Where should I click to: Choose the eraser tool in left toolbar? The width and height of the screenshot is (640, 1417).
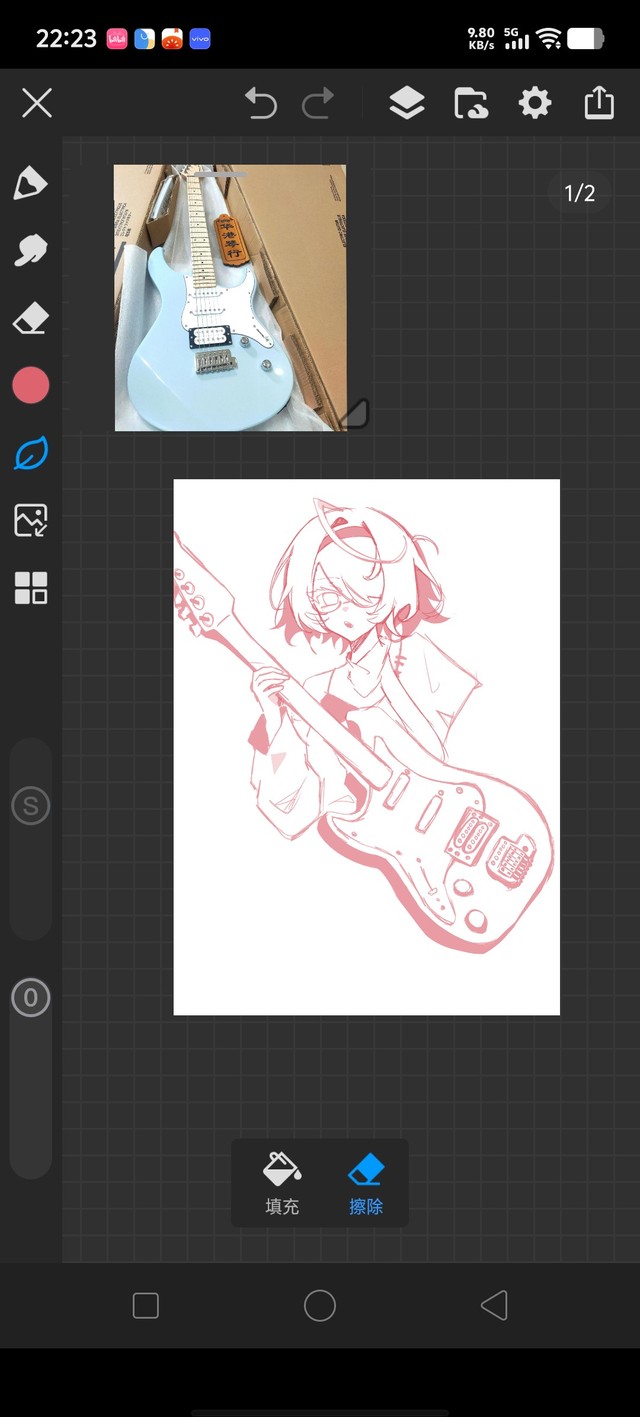click(30, 319)
